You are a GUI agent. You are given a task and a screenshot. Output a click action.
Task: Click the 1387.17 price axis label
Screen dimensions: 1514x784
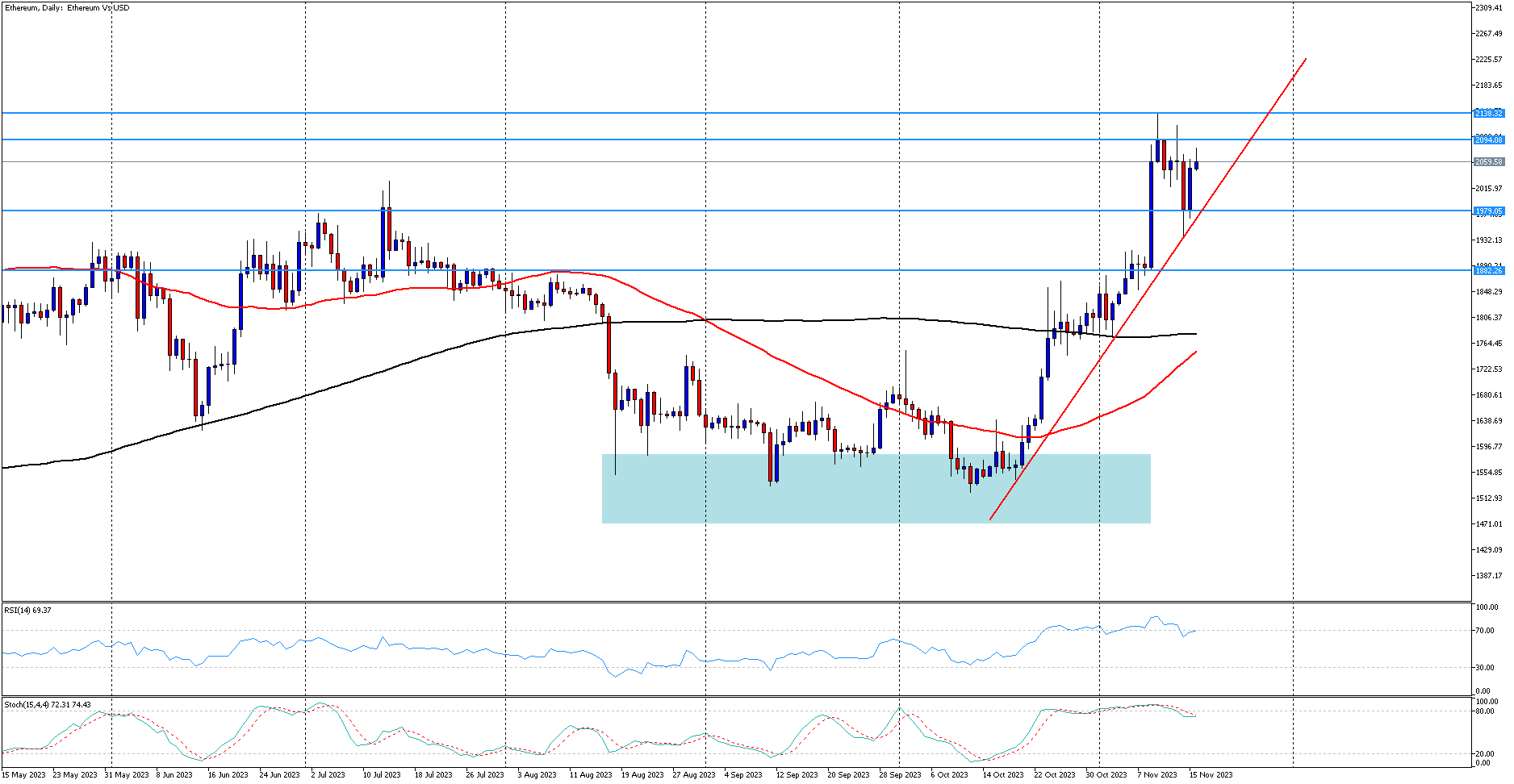click(1489, 576)
